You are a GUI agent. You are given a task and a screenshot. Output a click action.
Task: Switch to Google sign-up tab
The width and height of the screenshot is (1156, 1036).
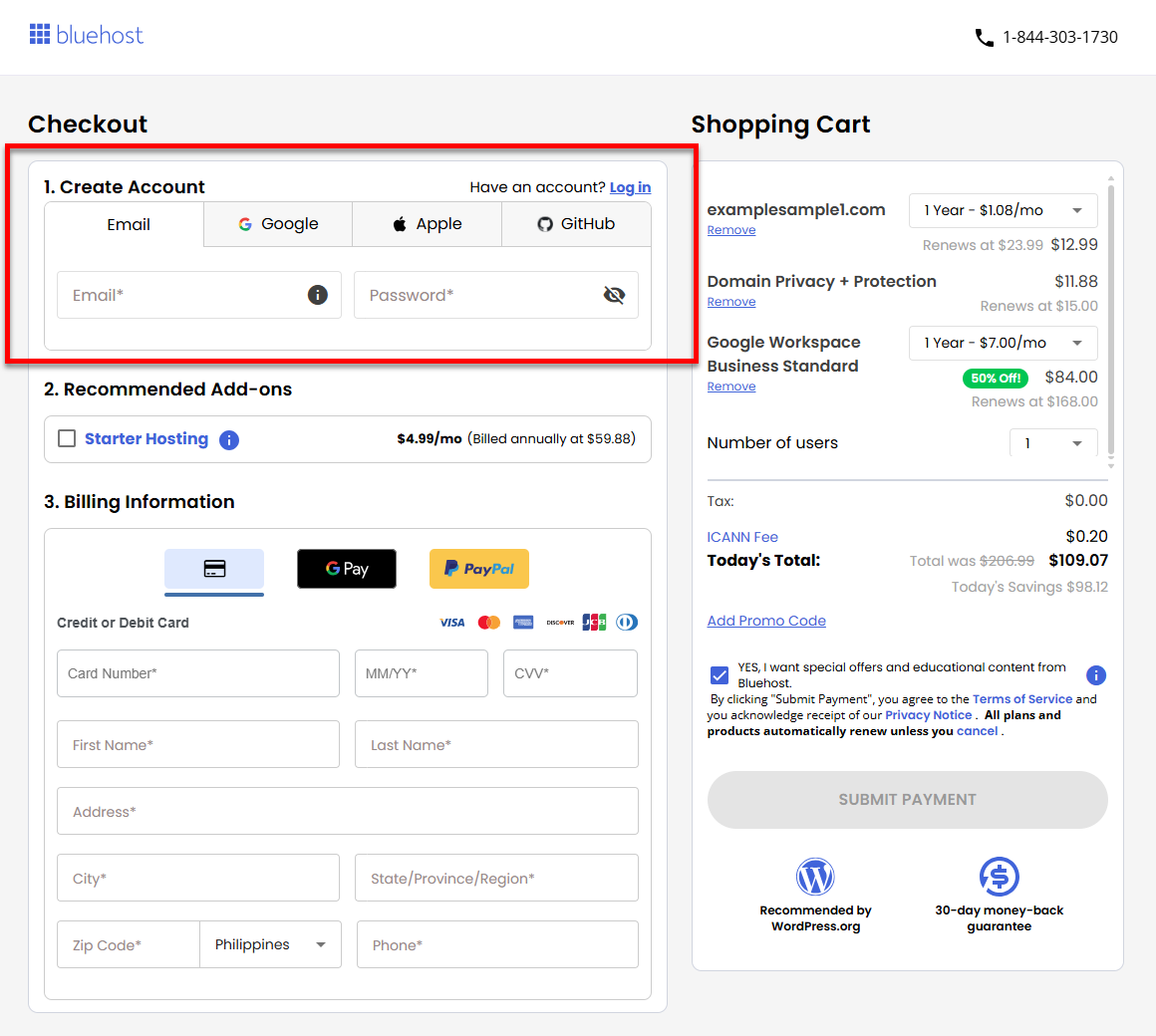[278, 224]
